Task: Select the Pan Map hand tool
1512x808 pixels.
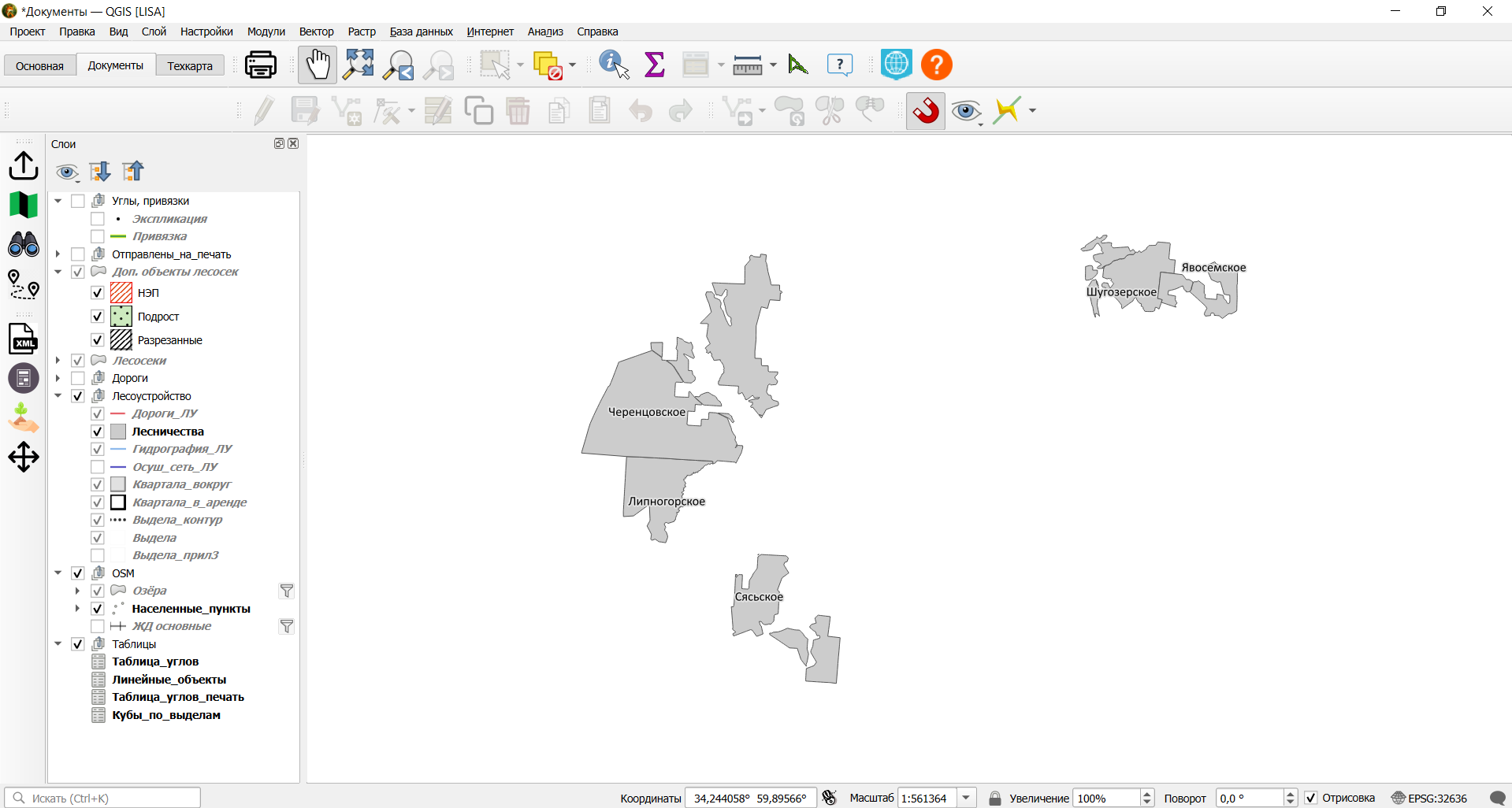Action: [318, 65]
